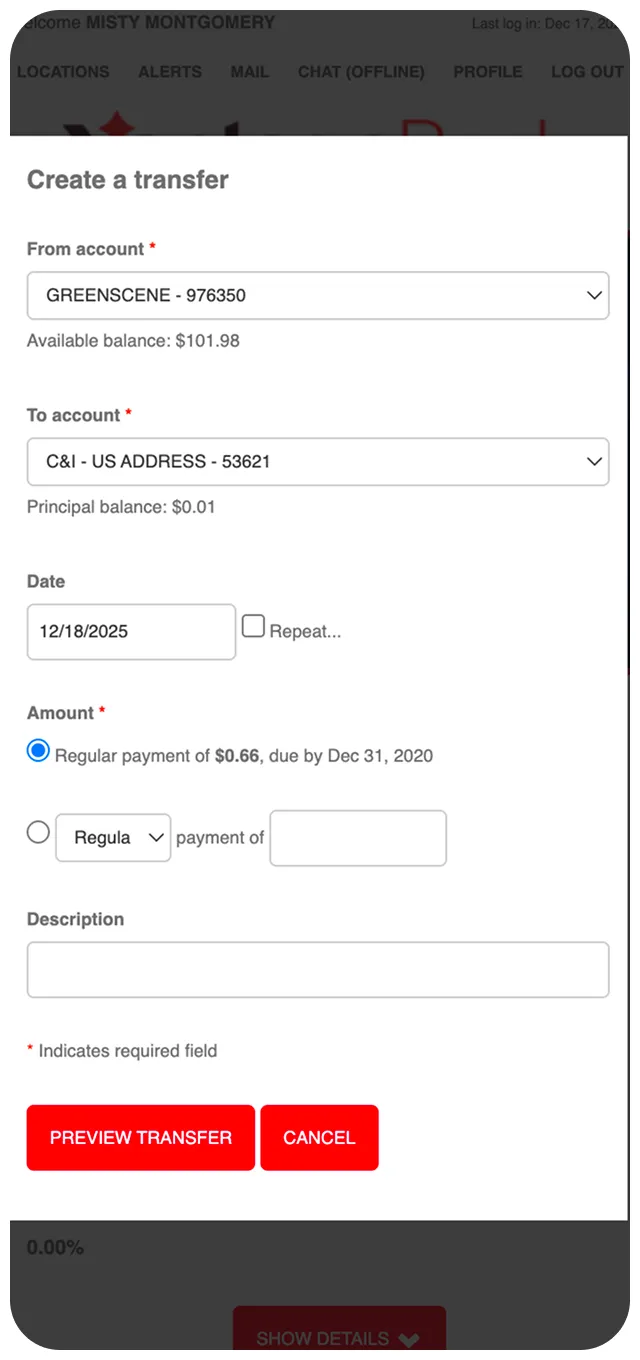Expand Show Details behind the dialog
The width and height of the screenshot is (640, 1360).
click(x=338, y=1338)
